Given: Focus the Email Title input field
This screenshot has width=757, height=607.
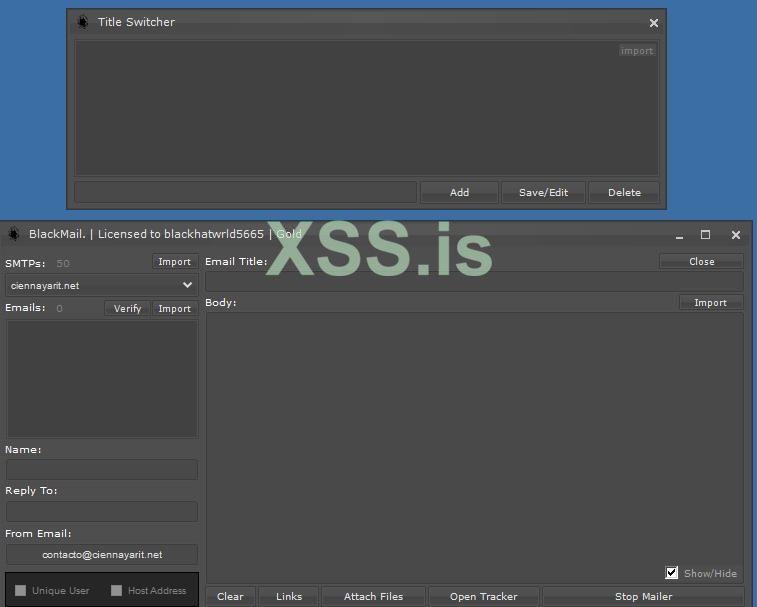Looking at the screenshot, I should [x=474, y=281].
